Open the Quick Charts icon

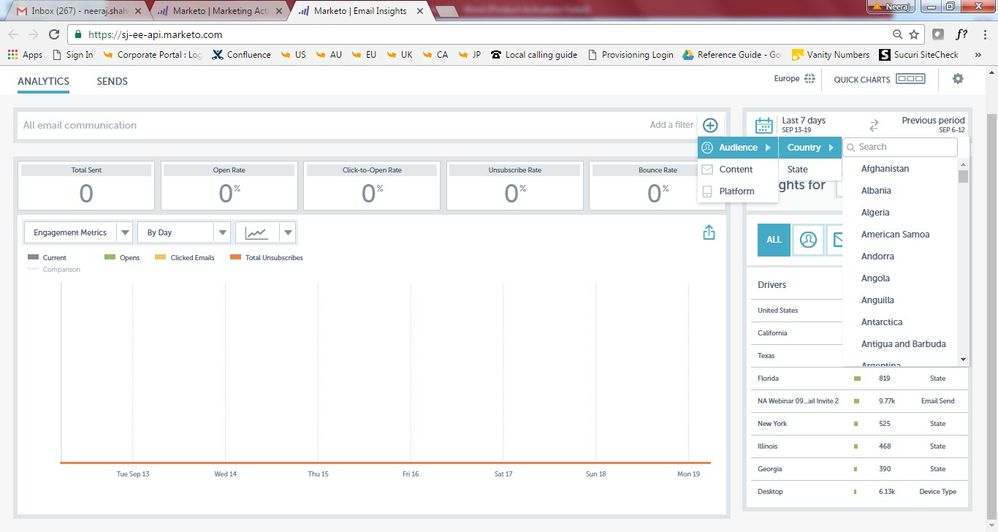tap(910, 79)
